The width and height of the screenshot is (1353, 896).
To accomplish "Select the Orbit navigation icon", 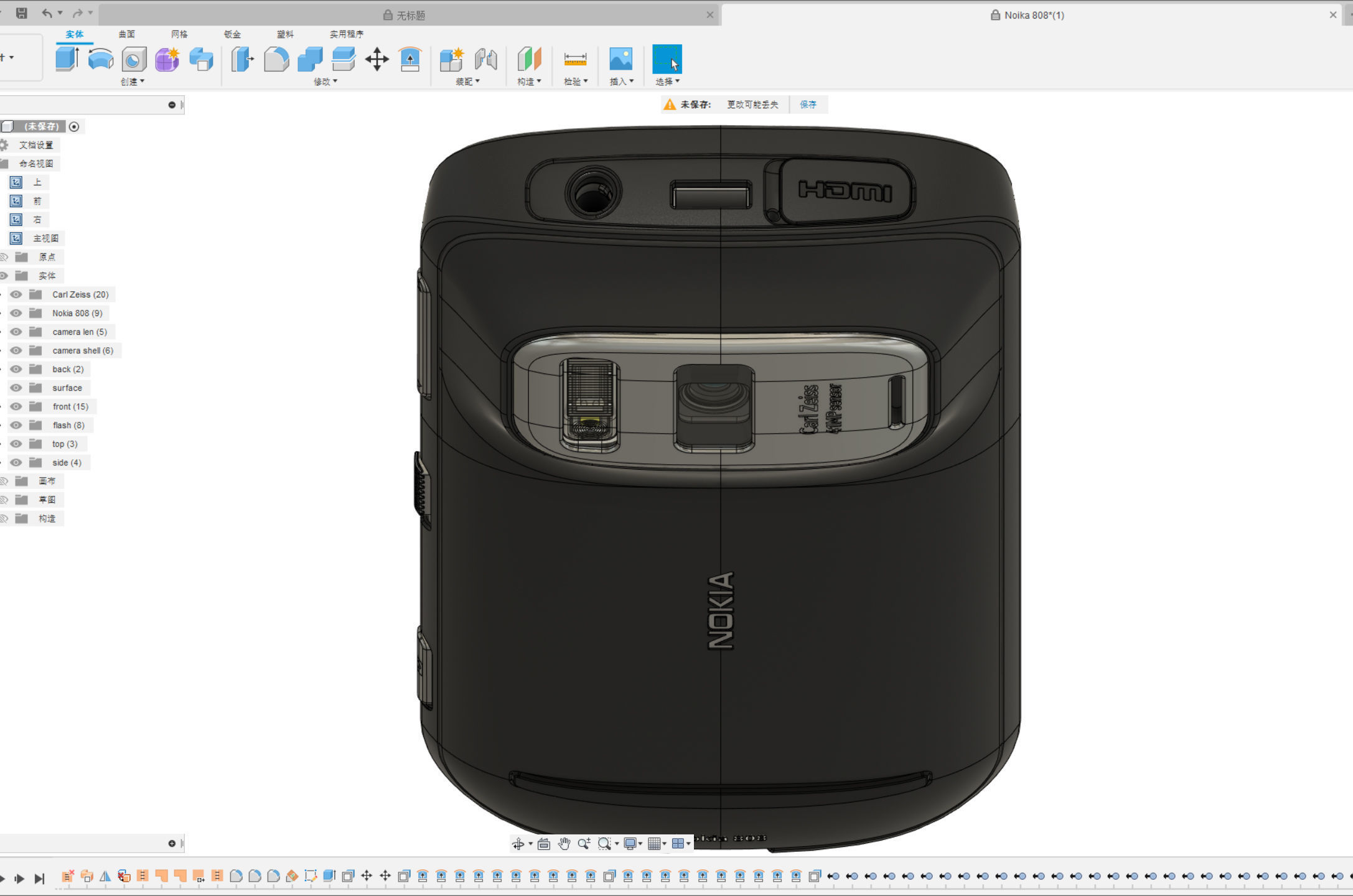I will pyautogui.click(x=518, y=844).
